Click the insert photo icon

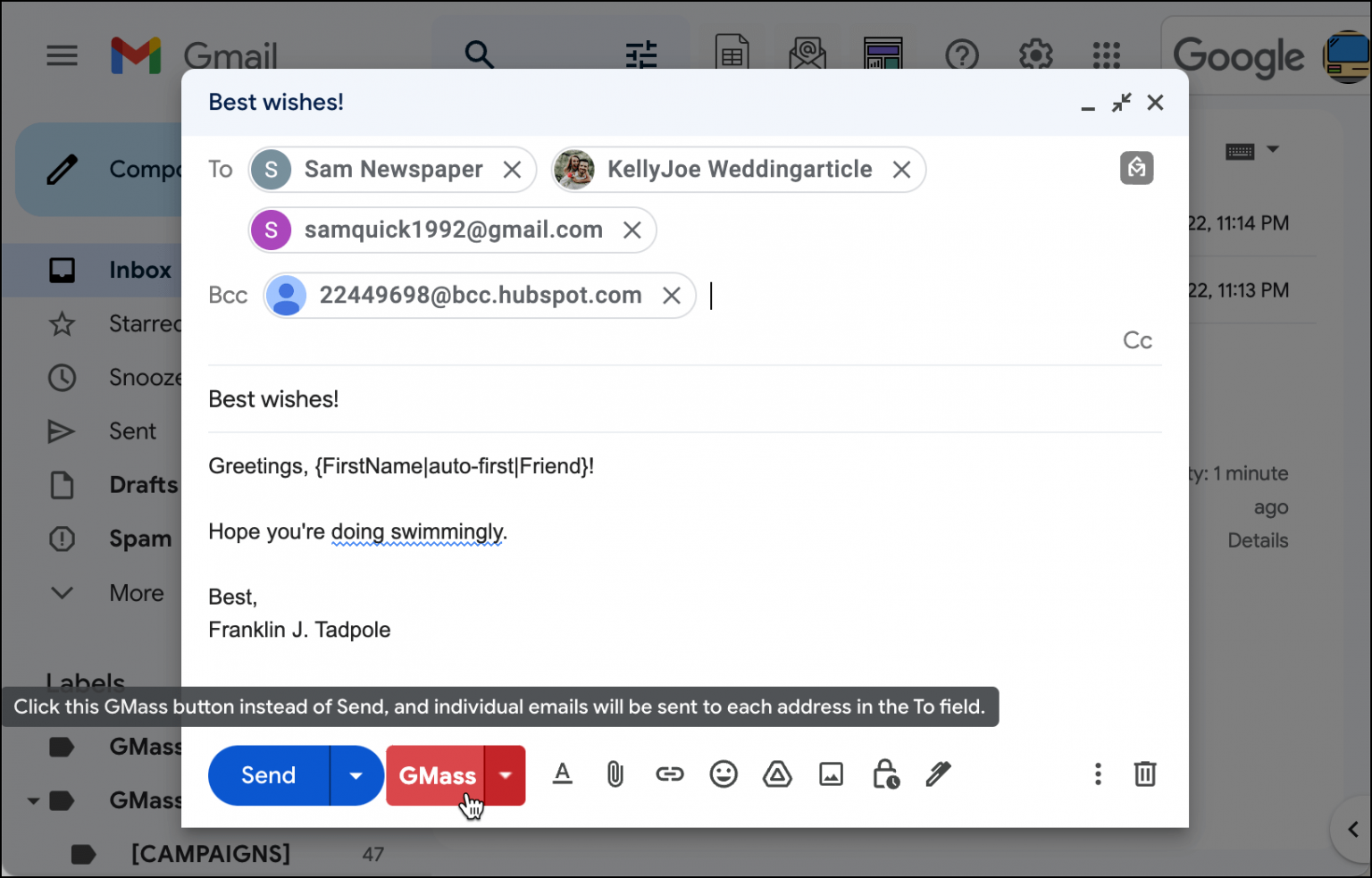click(831, 774)
